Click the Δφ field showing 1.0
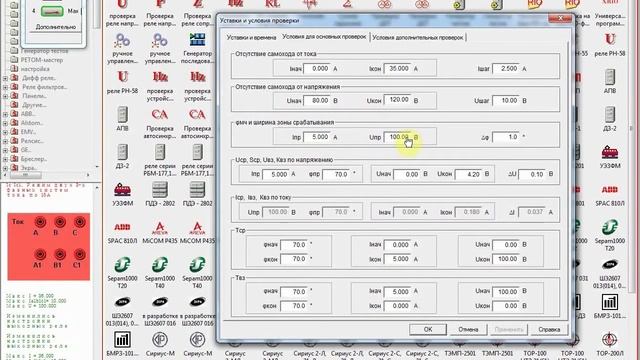 [x=506, y=137]
